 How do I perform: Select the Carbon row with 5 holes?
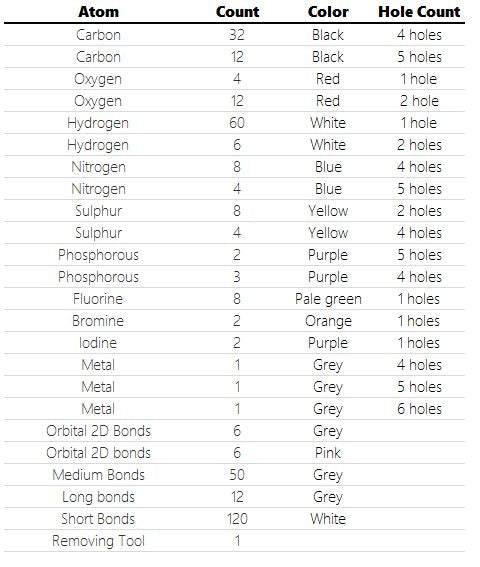[x=234, y=57]
